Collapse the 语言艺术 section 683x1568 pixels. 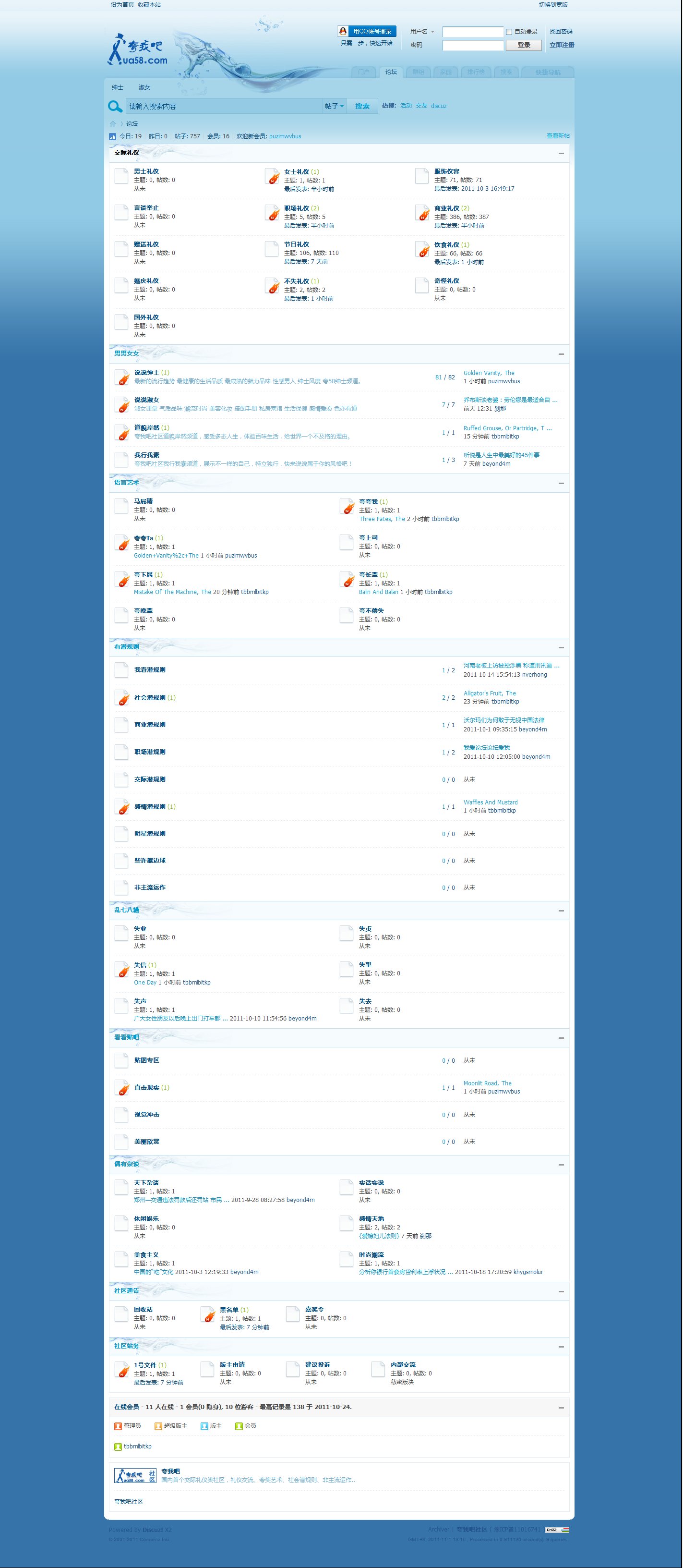pos(561,483)
